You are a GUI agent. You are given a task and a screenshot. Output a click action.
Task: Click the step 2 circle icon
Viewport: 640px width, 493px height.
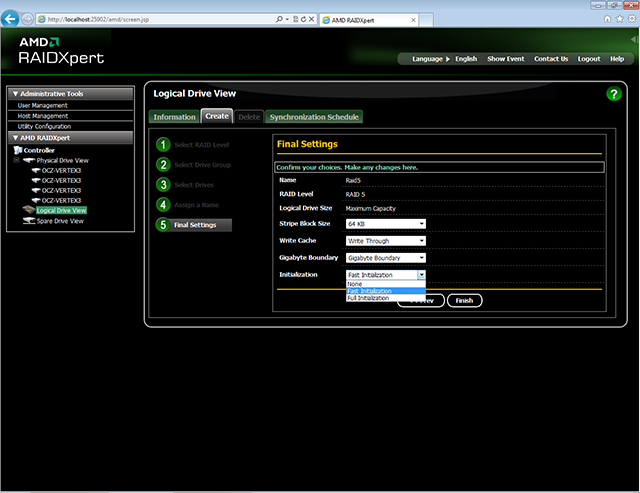(x=163, y=164)
